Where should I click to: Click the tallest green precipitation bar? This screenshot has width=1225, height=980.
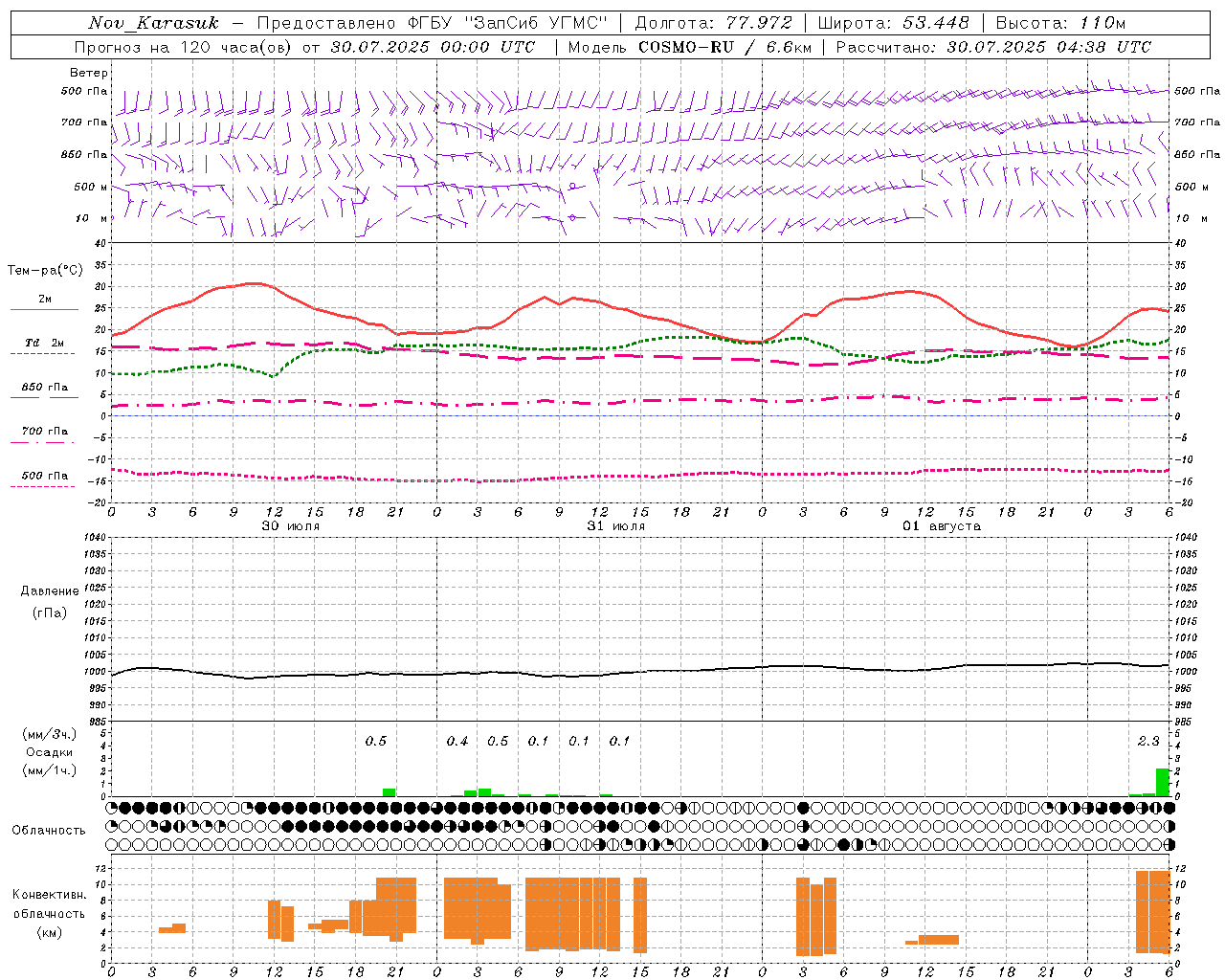pyautogui.click(x=1162, y=782)
